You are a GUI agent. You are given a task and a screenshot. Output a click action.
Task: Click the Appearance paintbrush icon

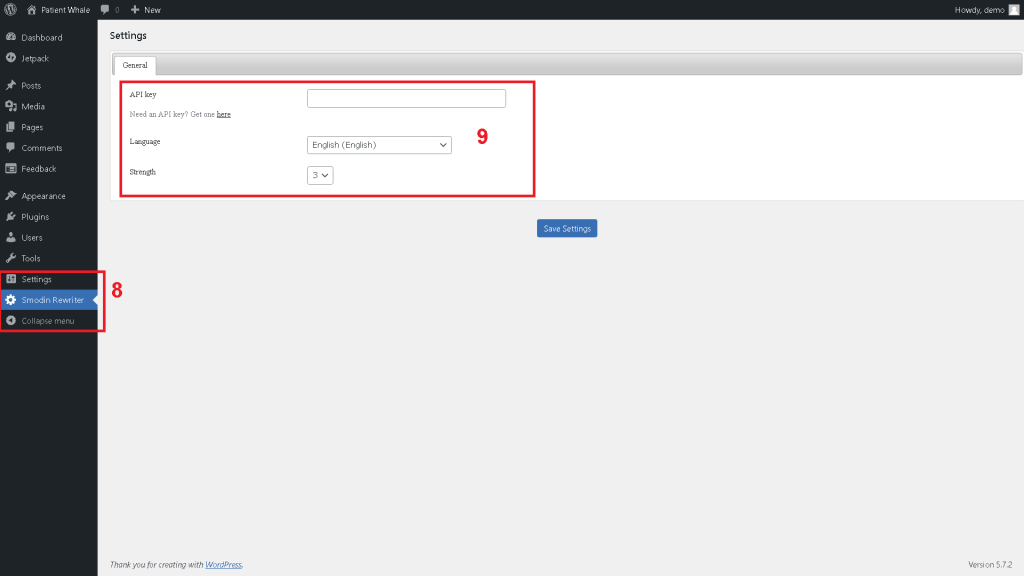[10, 195]
